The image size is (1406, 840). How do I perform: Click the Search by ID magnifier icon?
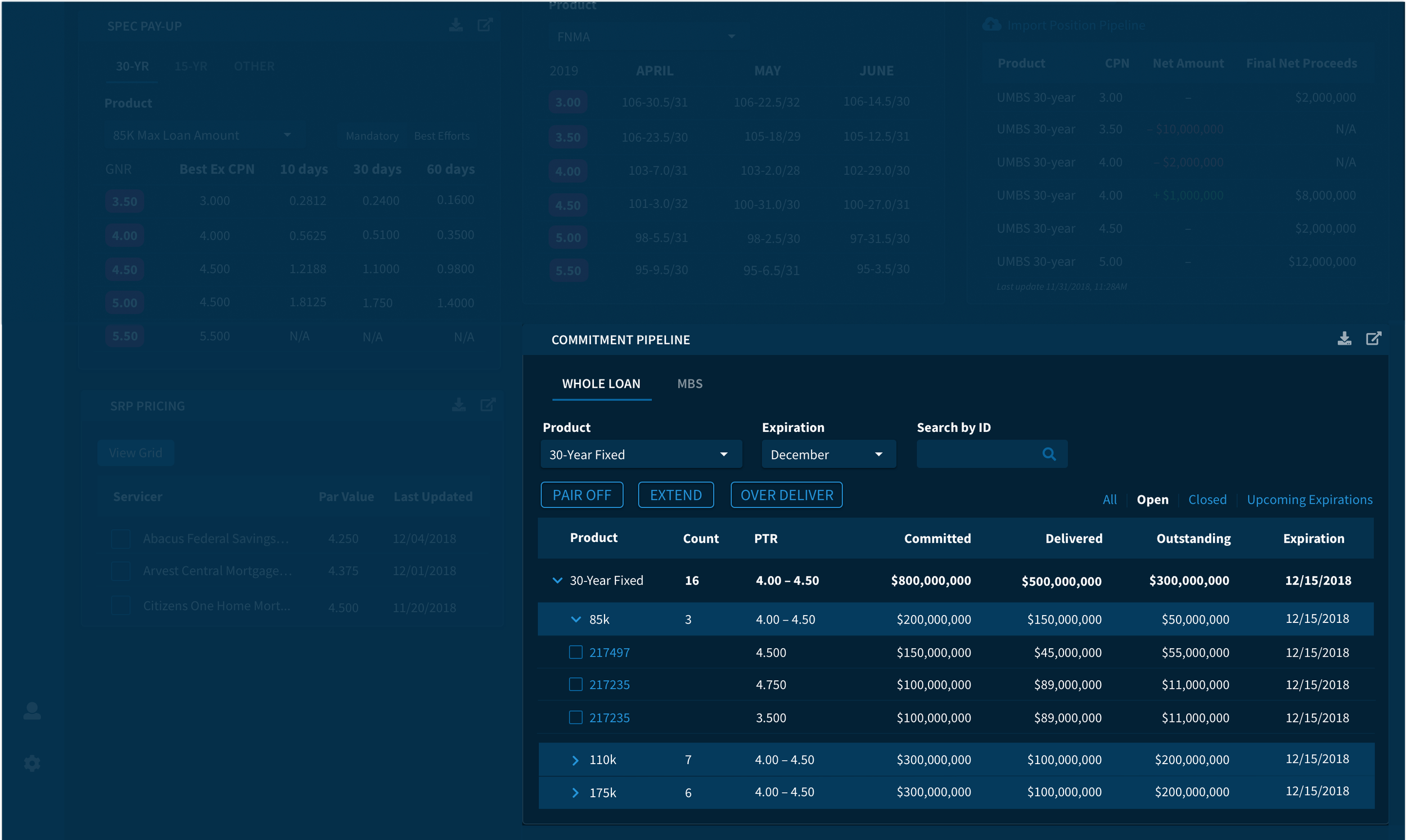tap(1049, 454)
